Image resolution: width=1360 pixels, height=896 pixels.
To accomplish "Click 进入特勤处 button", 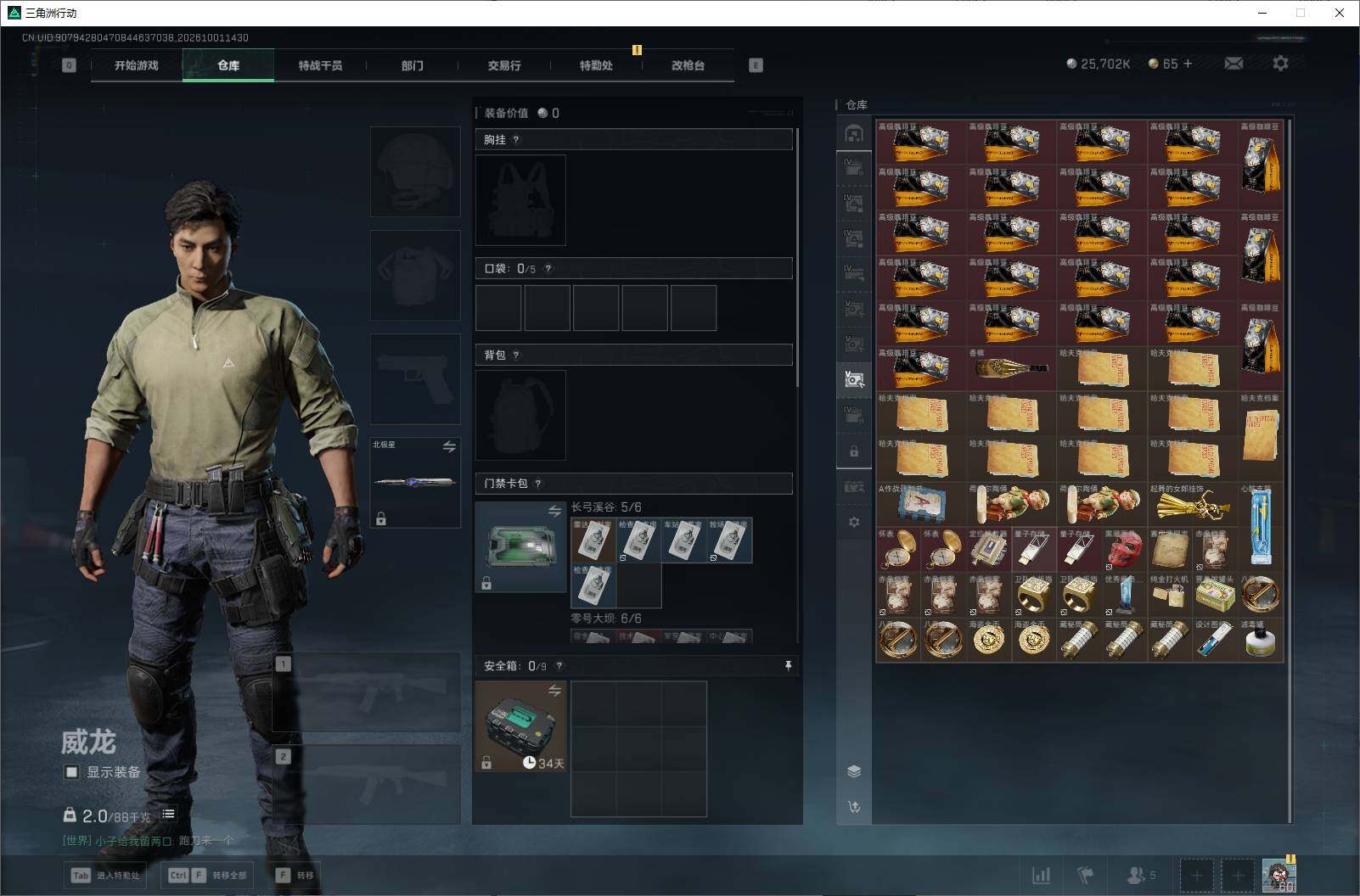I will 106,875.
